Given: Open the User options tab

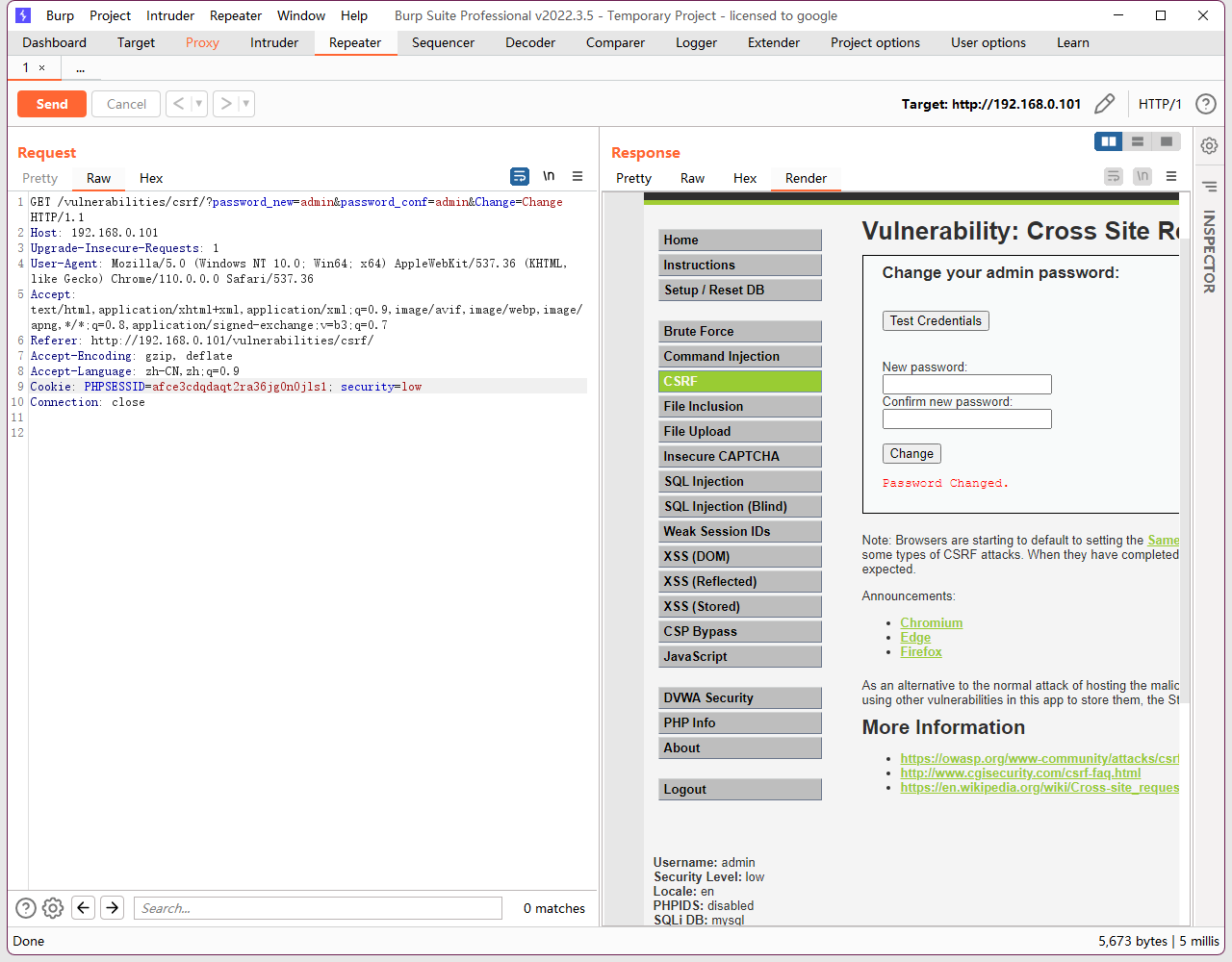Looking at the screenshot, I should point(988,42).
